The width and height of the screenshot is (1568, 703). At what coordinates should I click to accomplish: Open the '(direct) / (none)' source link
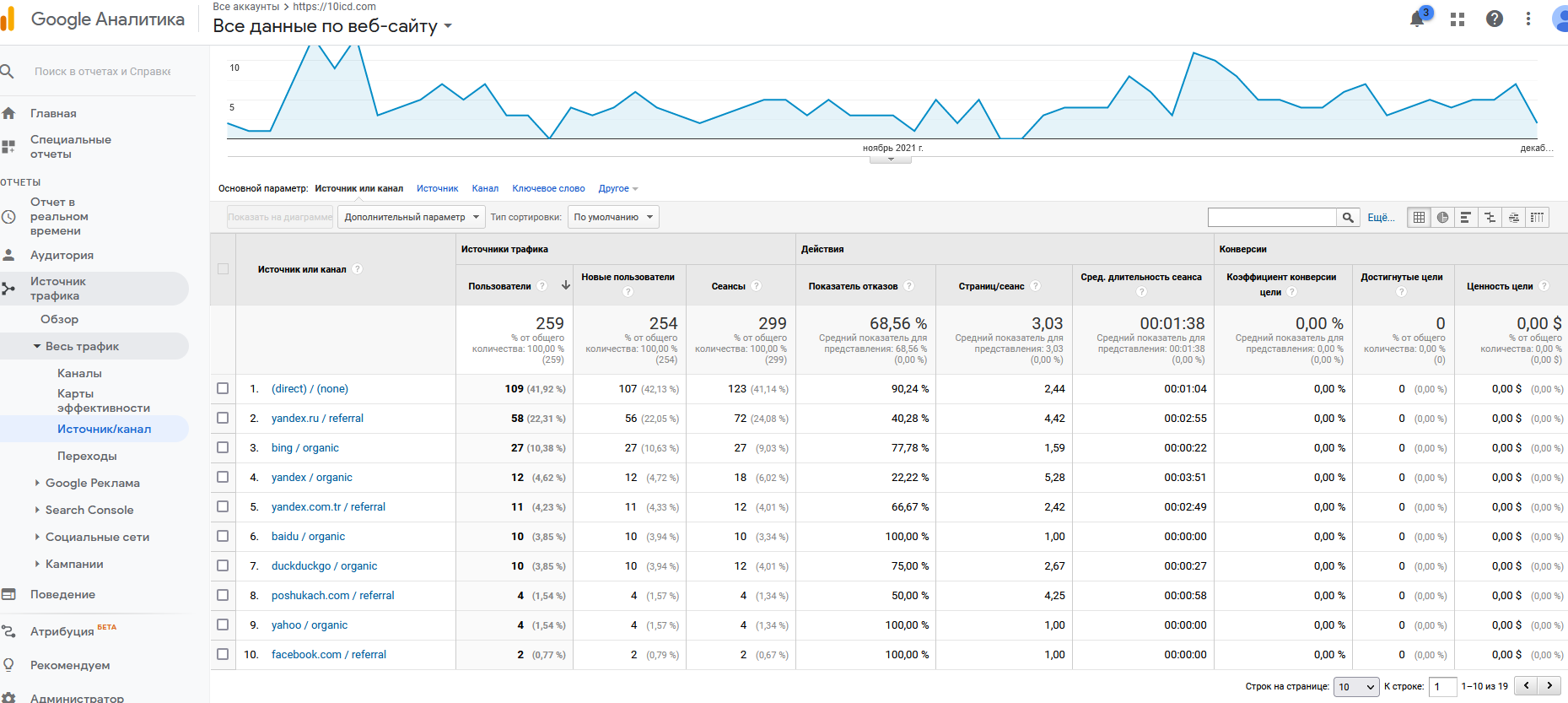(310, 388)
